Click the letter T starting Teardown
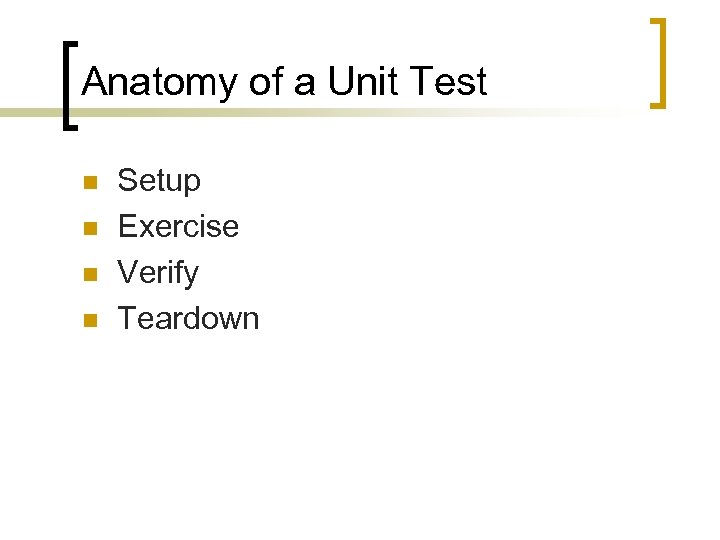 [x=127, y=319]
